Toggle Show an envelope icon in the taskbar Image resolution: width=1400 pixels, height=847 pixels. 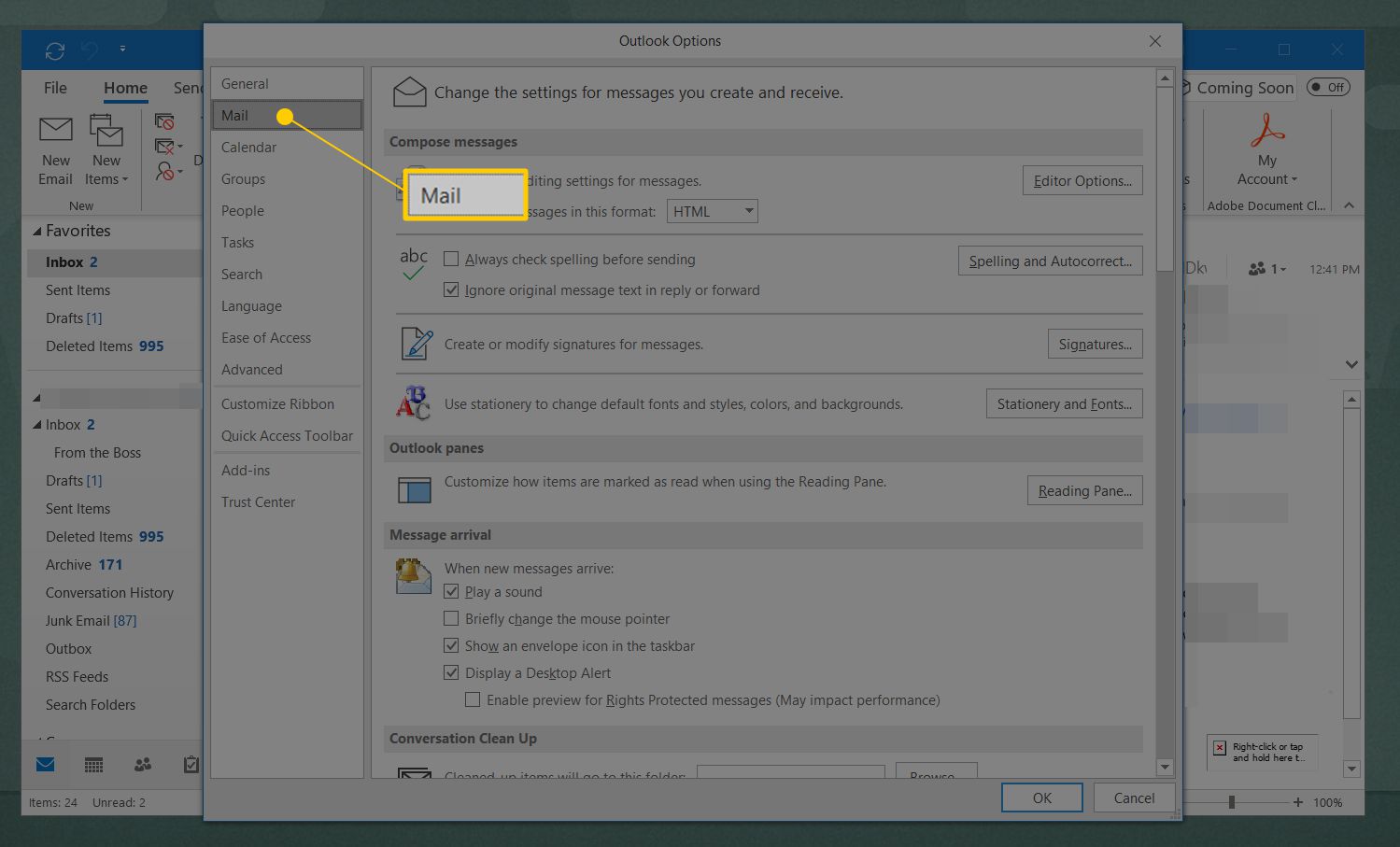(451, 645)
